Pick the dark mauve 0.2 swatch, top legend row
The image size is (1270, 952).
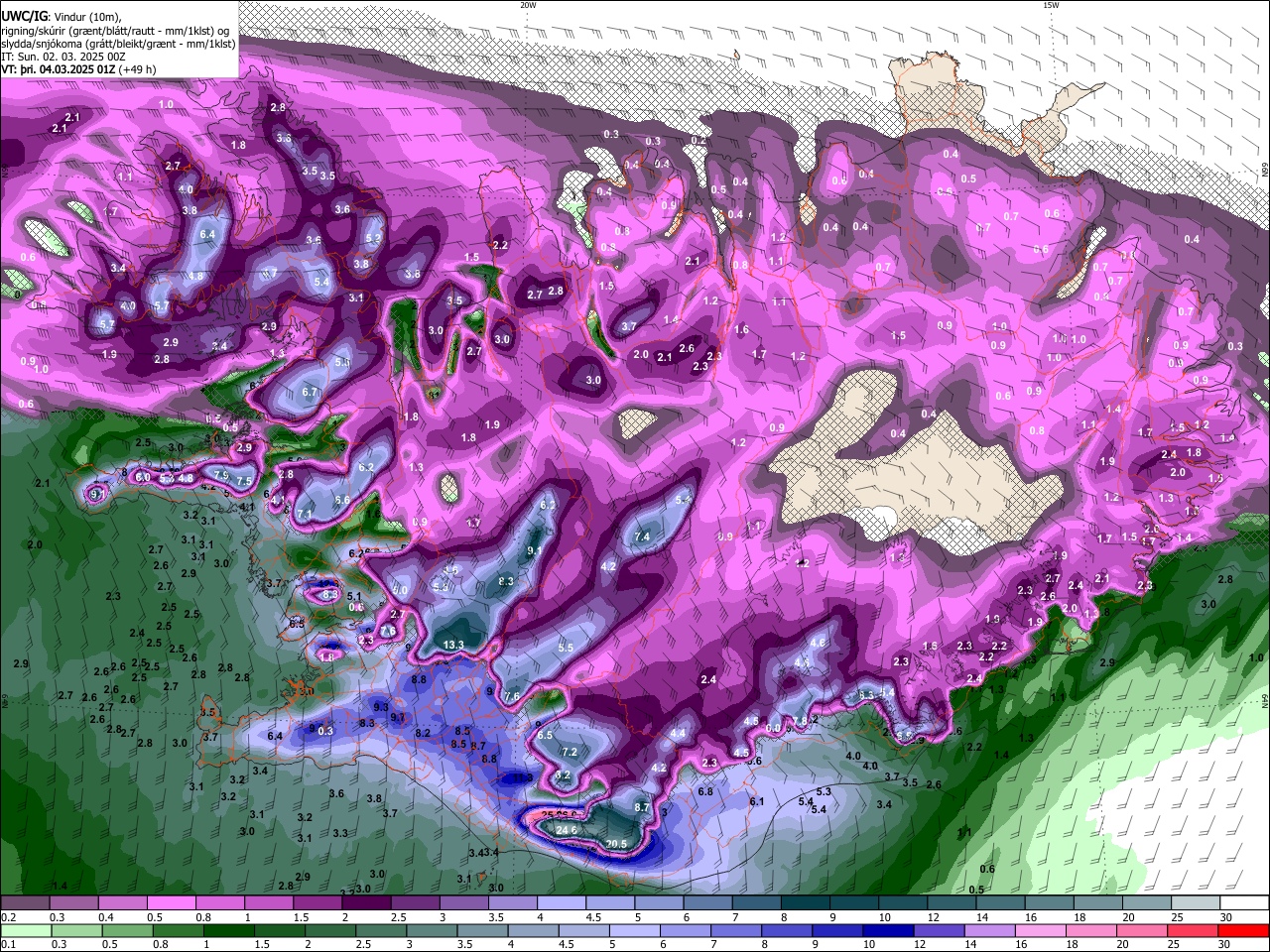[24, 903]
